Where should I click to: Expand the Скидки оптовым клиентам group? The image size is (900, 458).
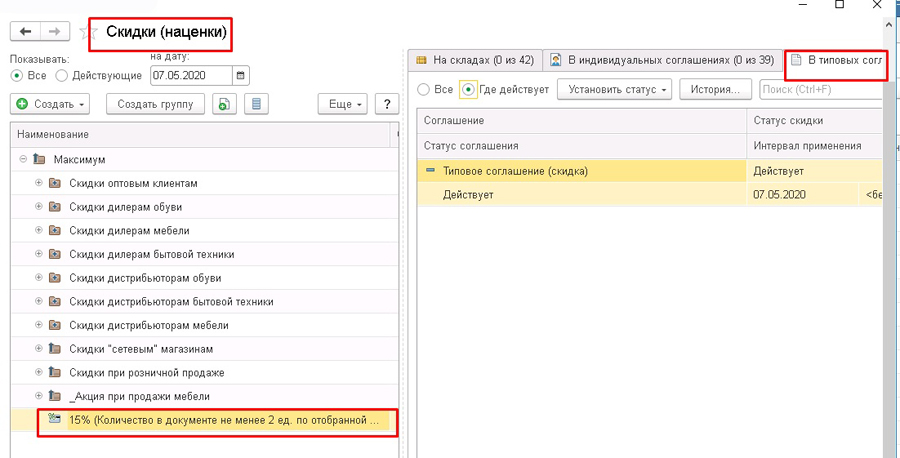(39, 183)
